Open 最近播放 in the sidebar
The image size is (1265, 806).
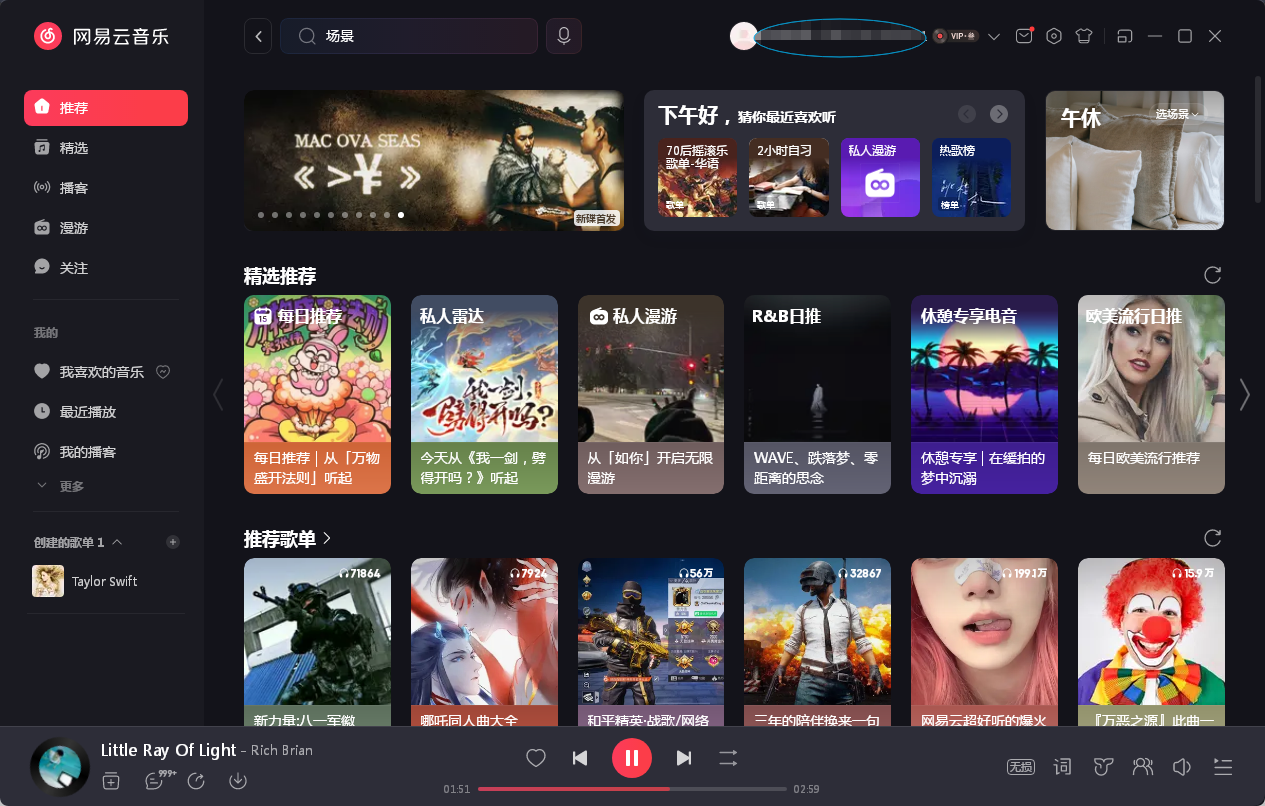coord(106,412)
